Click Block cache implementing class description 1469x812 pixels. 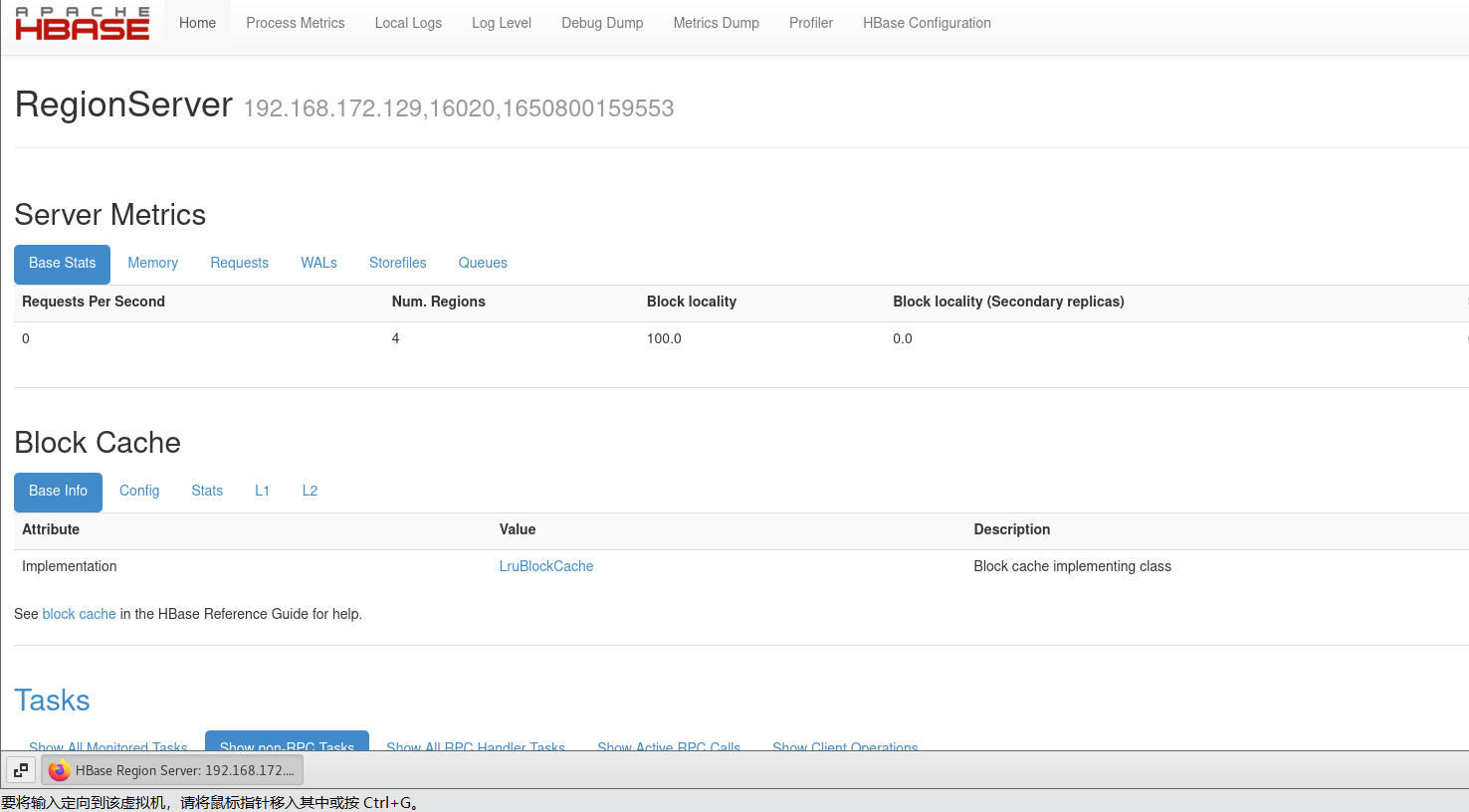[x=1072, y=566]
